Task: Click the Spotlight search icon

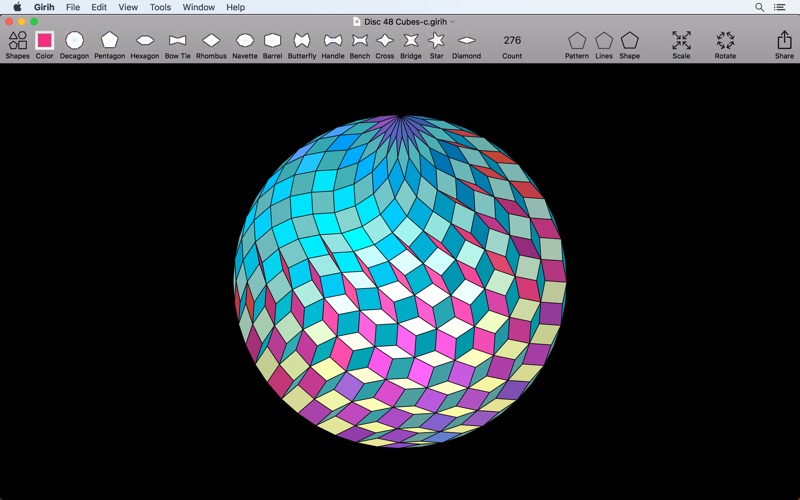Action: [x=759, y=7]
